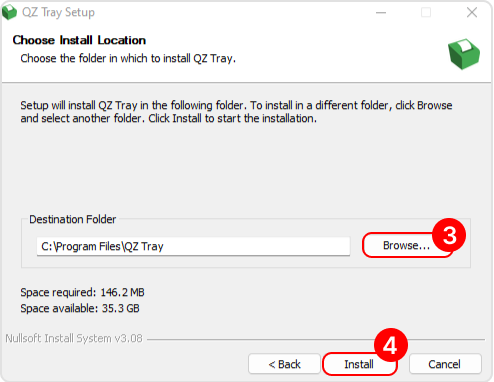Click the Destination Folder group label
Viewport: 494px width, 382px height.
(x=73, y=219)
